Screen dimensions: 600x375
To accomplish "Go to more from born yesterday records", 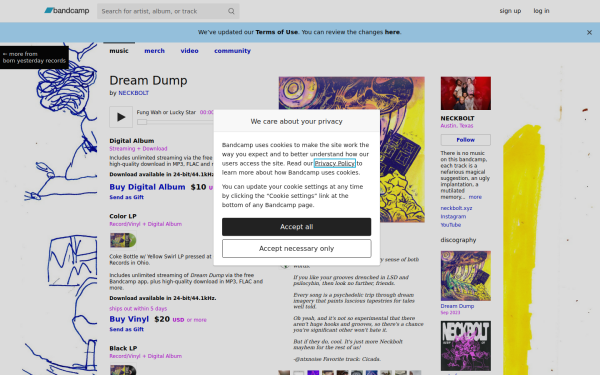I will point(34,57).
